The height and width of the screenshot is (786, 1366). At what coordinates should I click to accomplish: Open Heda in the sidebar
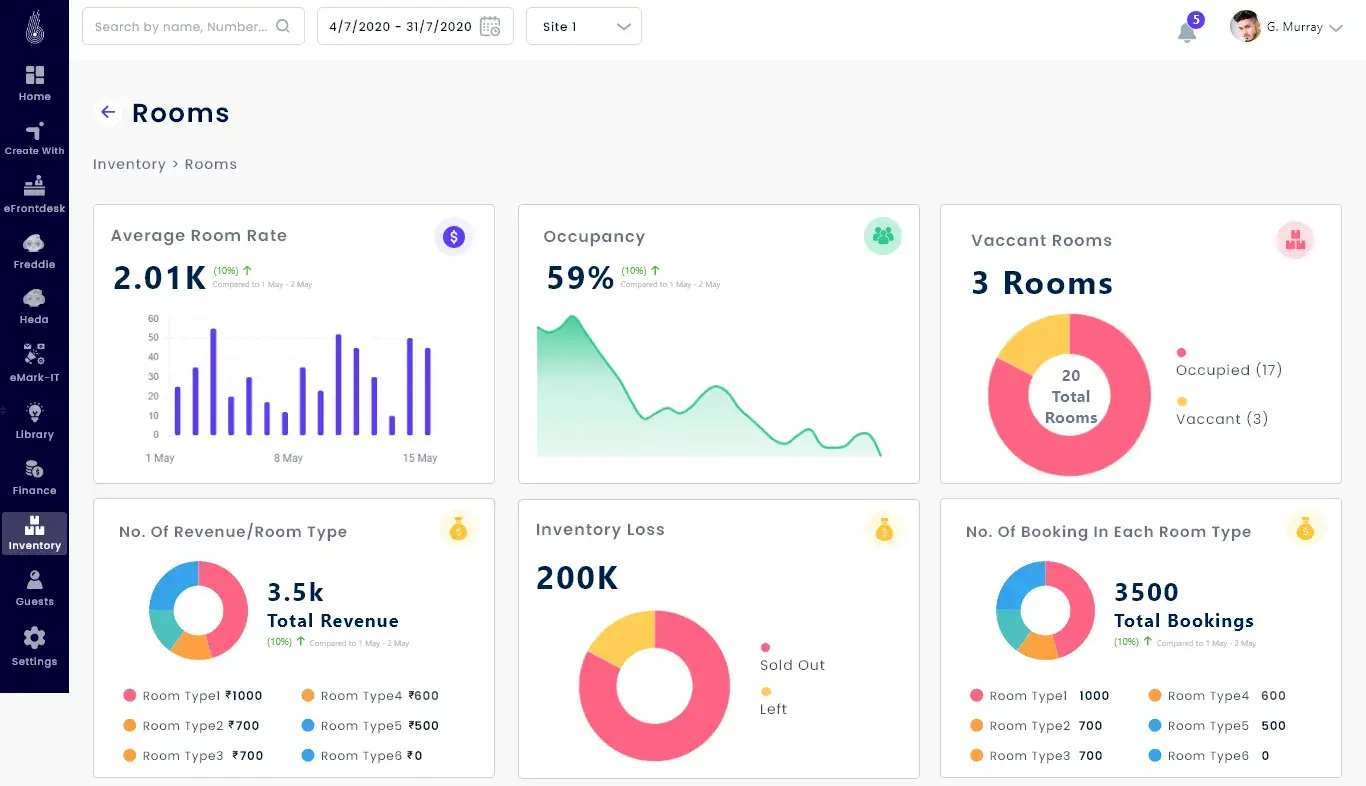pyautogui.click(x=34, y=307)
